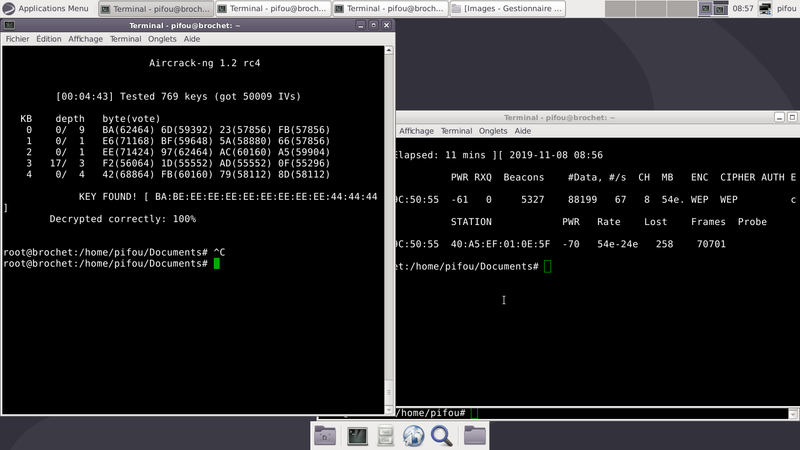Open Fichier menu in the aircrack terminal

[17, 39]
